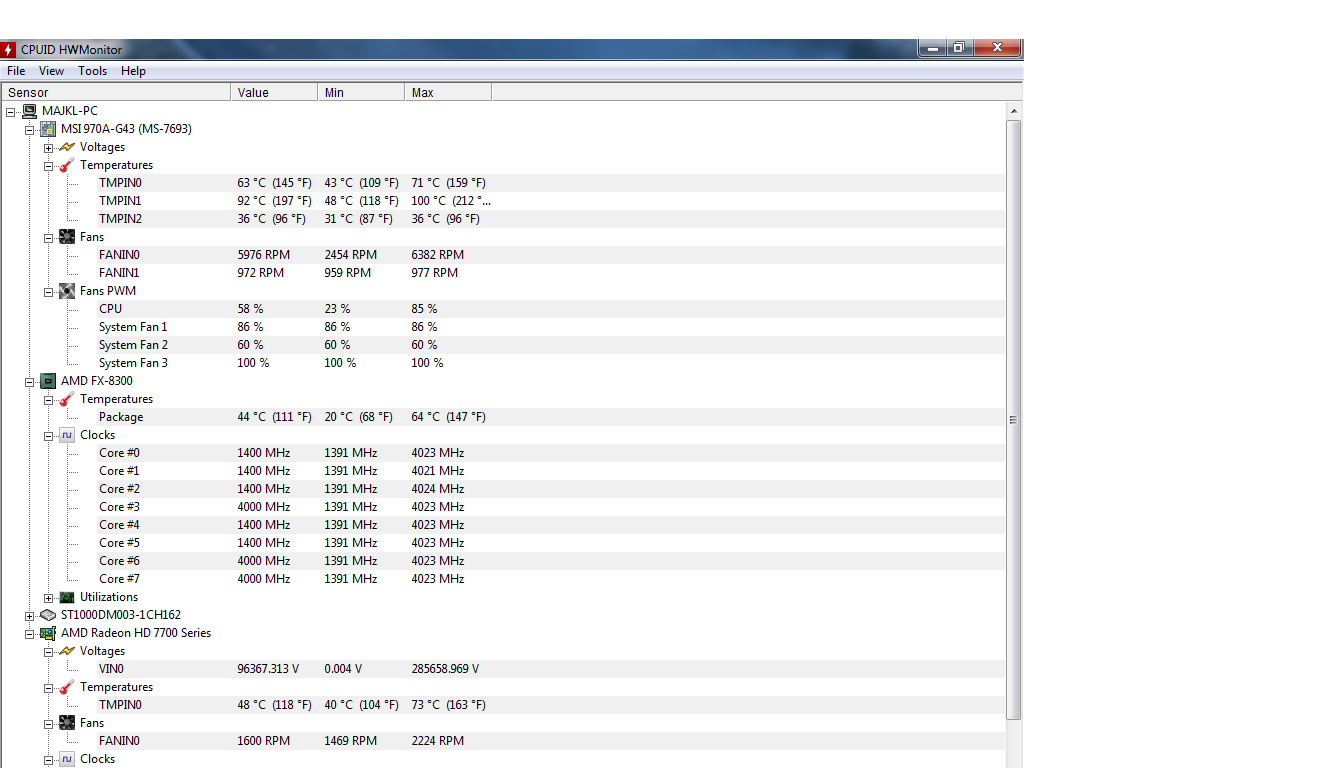
Task: Click the CPU Clocks waveform icon
Action: [x=66, y=435]
